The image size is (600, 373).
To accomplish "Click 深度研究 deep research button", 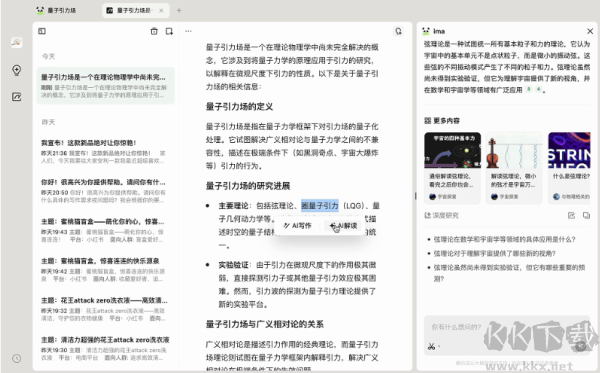I will pos(441,215).
